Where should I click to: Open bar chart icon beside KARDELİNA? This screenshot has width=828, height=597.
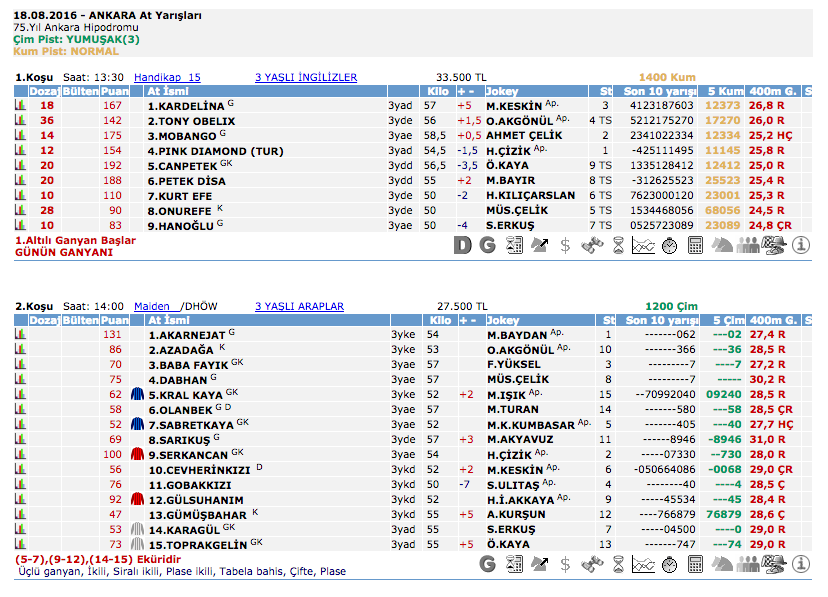pyautogui.click(x=20, y=105)
